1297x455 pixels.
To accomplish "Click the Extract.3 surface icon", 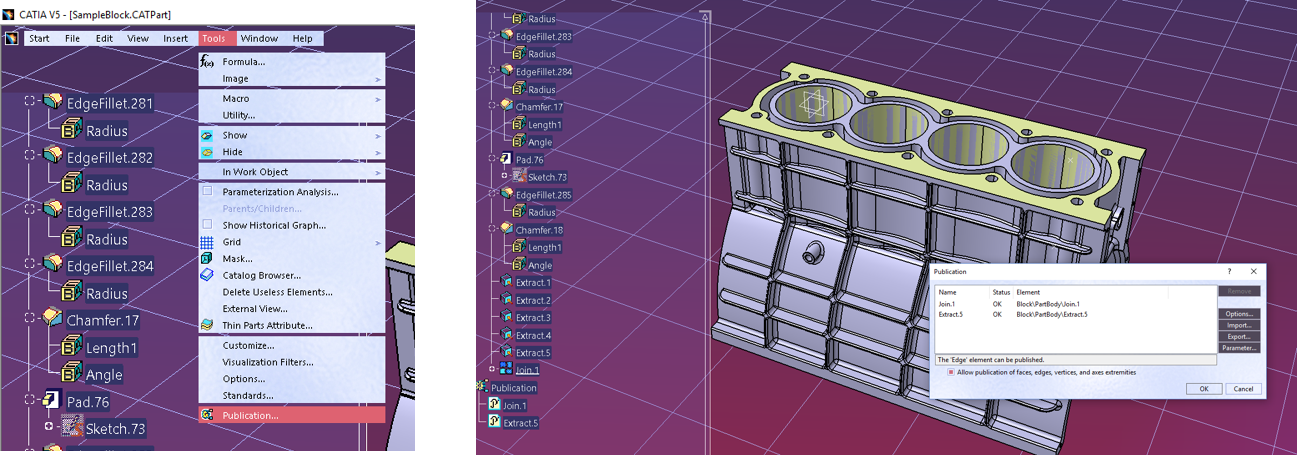I will point(506,318).
